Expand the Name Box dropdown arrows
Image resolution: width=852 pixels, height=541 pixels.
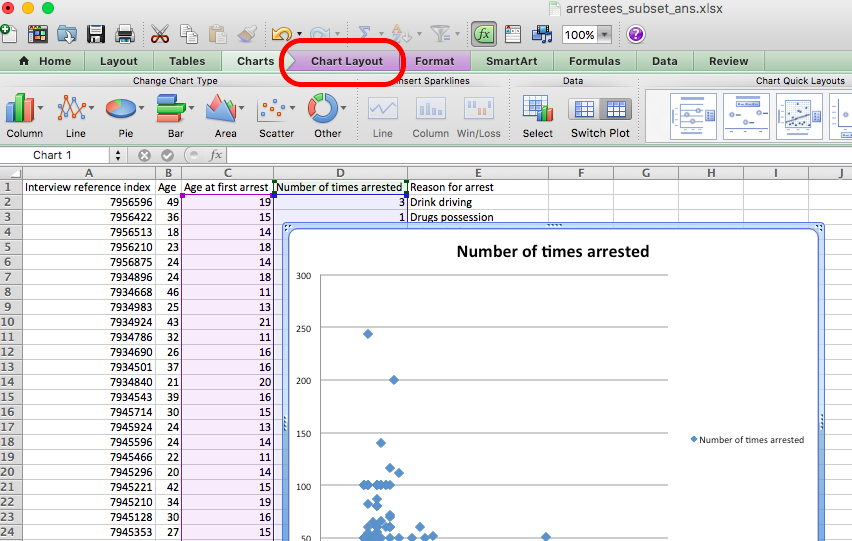click(118, 155)
